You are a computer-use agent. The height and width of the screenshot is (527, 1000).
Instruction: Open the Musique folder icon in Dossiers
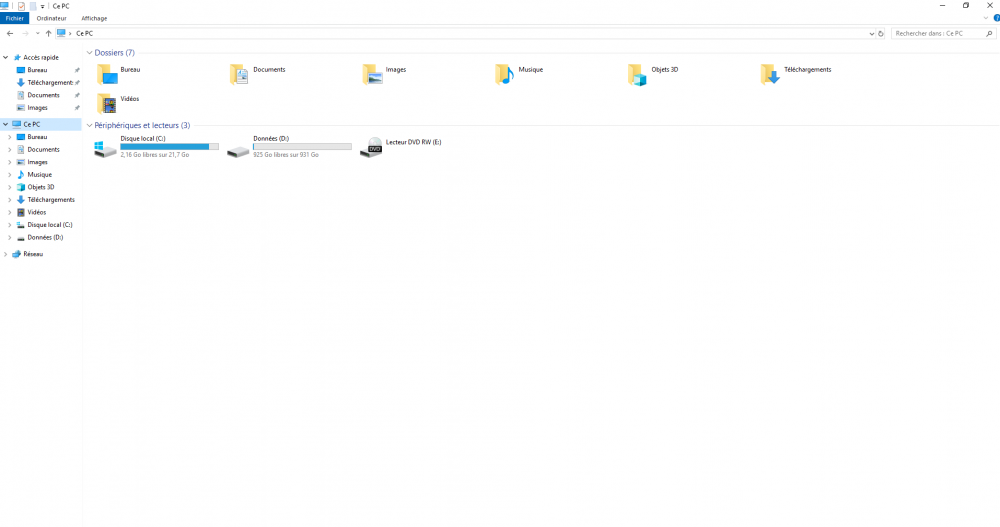pos(504,75)
